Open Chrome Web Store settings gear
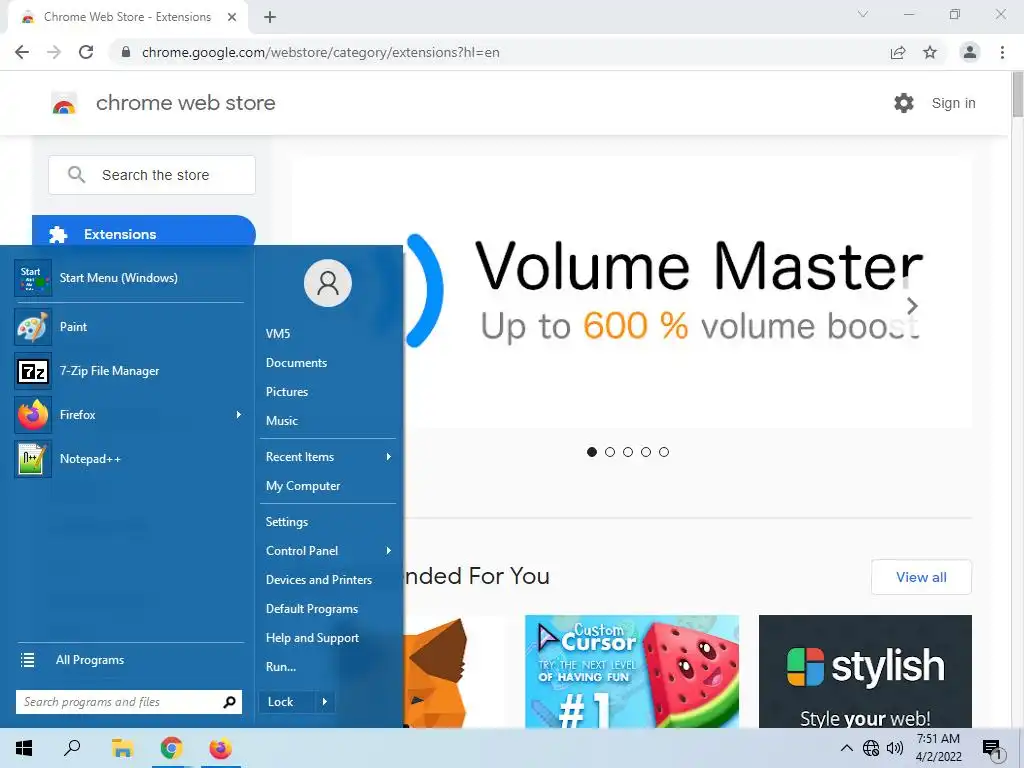The height and width of the screenshot is (768, 1024). [x=904, y=103]
